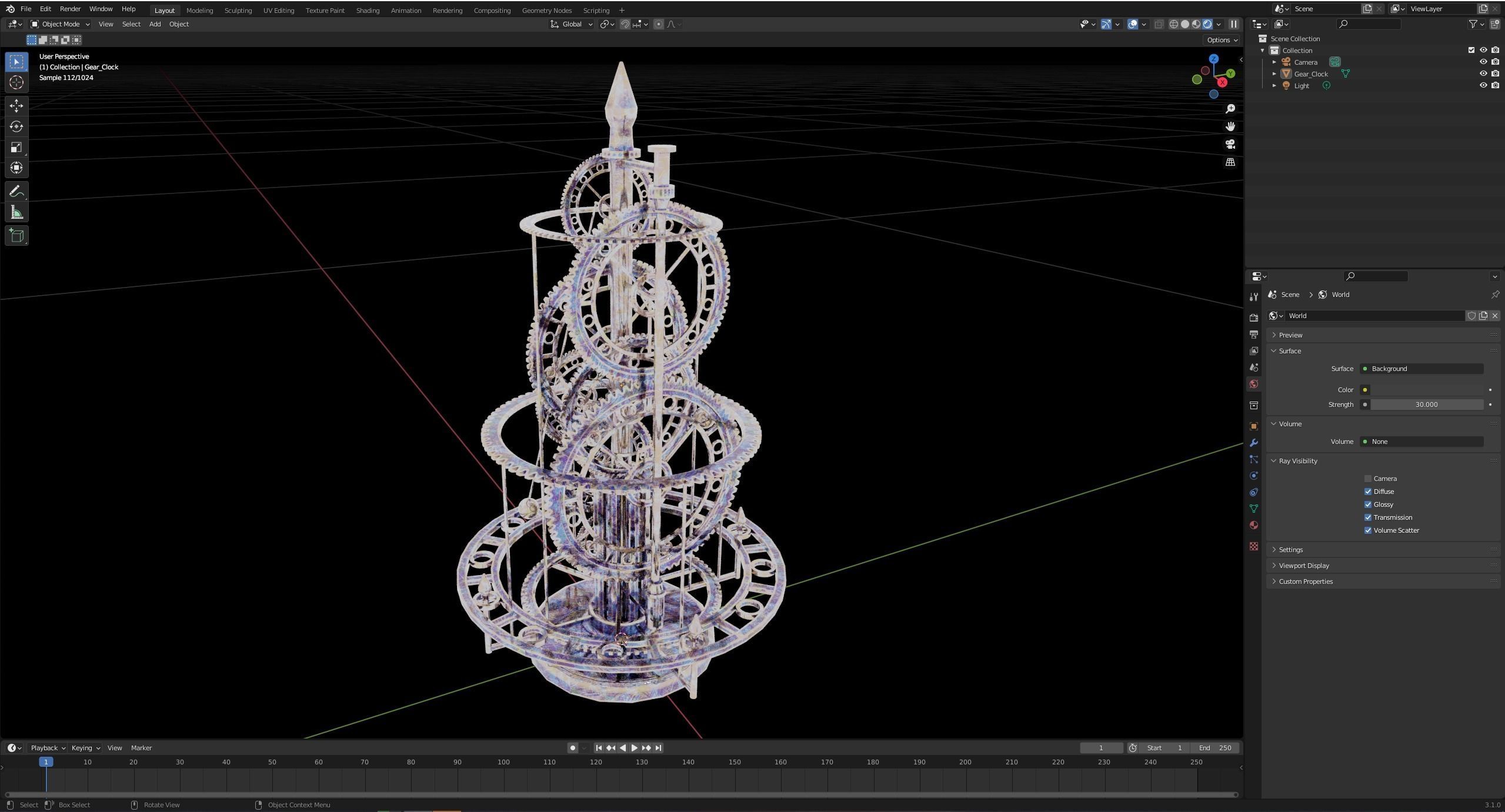
Task: Activate the Transform tool
Action: pos(16,168)
